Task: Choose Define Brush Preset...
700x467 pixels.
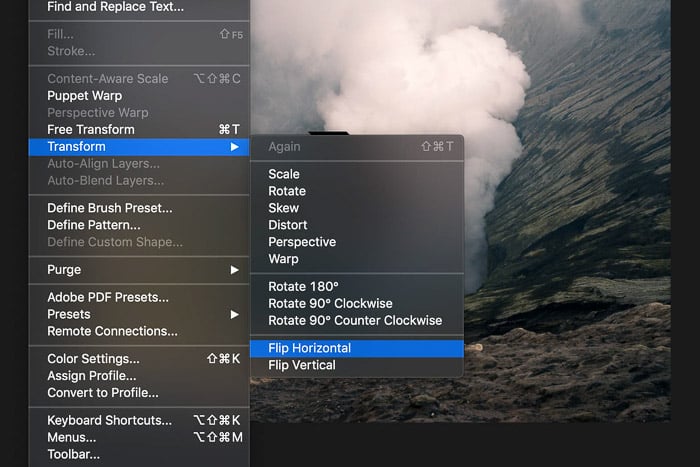Action: click(139, 208)
